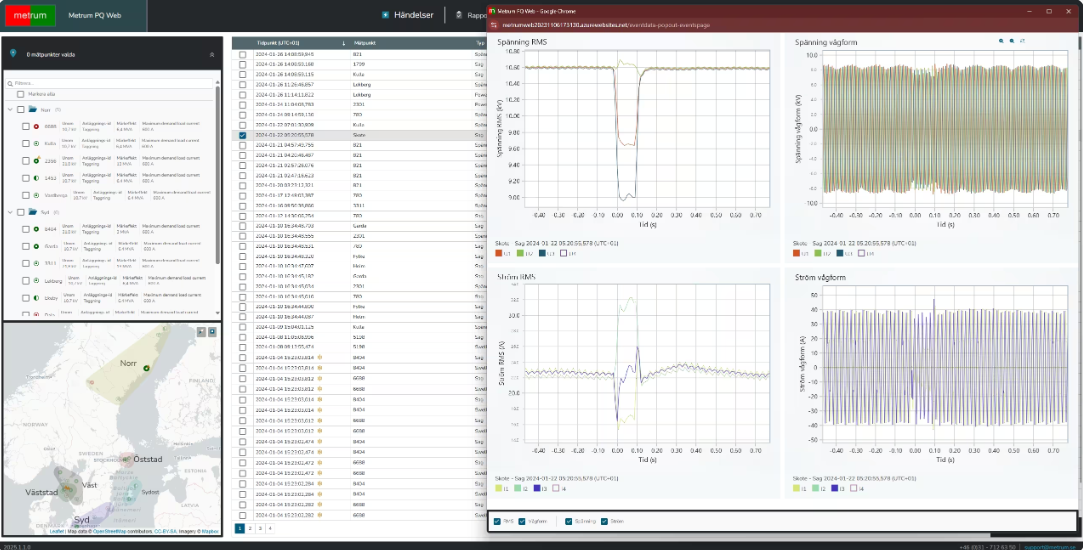Toggle I1 yellow swatch under Ström vågform
Viewport: 1083px width, 550px height.
(x=796, y=489)
